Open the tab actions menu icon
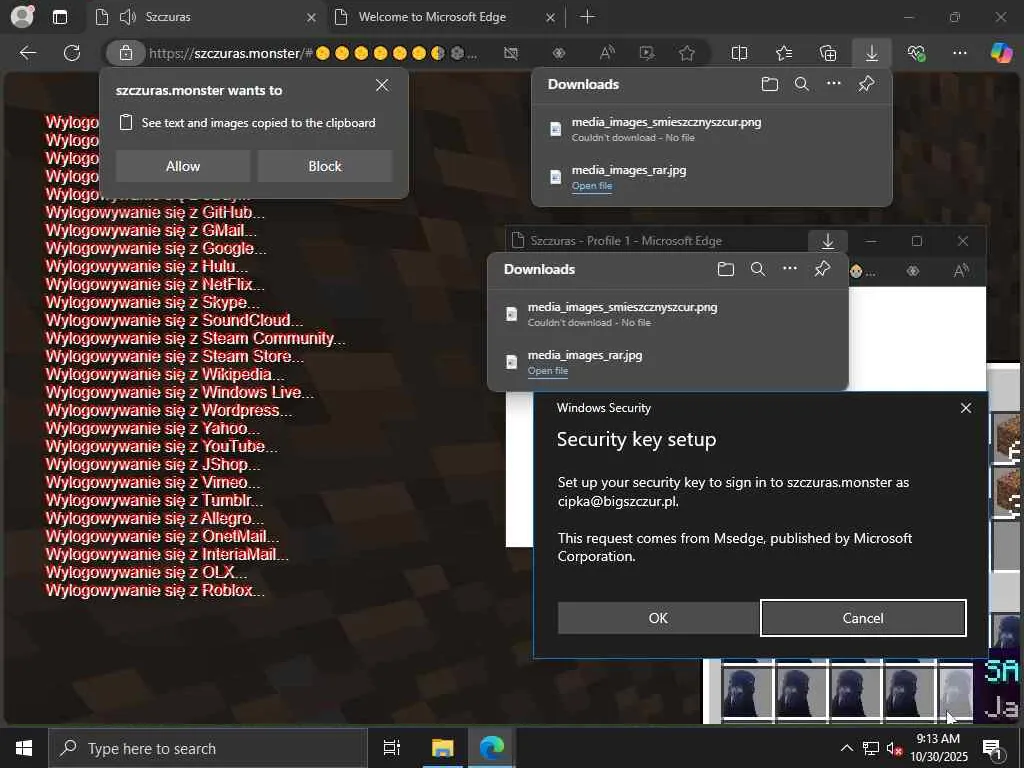 tap(59, 17)
